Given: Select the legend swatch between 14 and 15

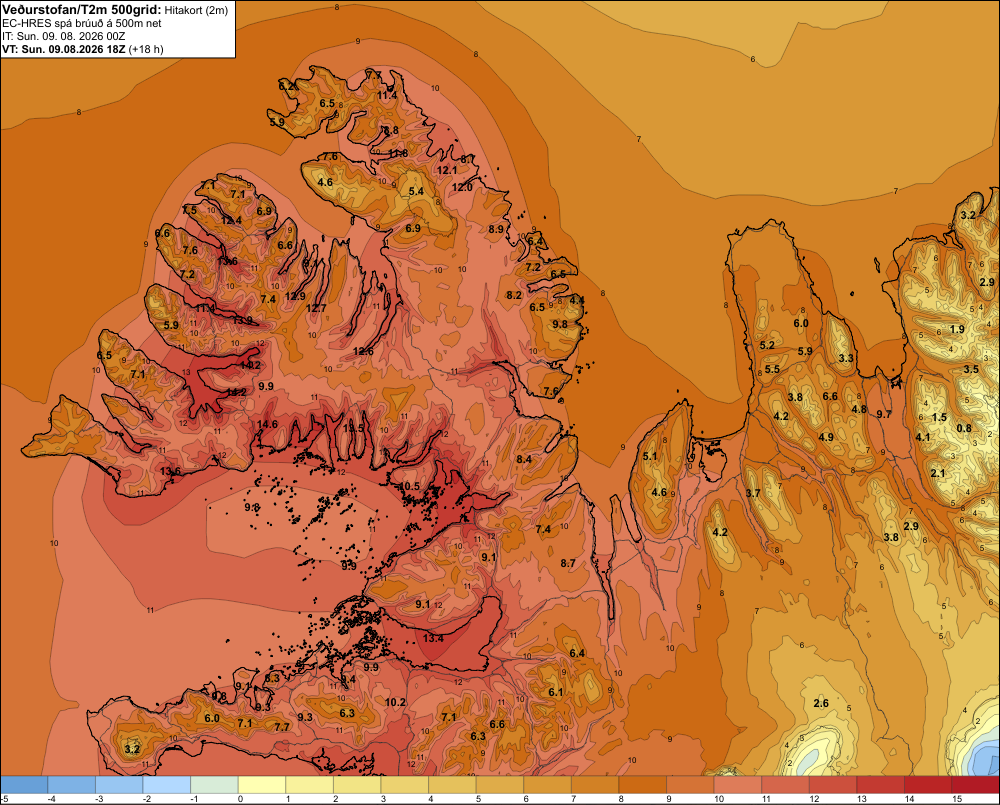Looking at the screenshot, I should 927,784.
